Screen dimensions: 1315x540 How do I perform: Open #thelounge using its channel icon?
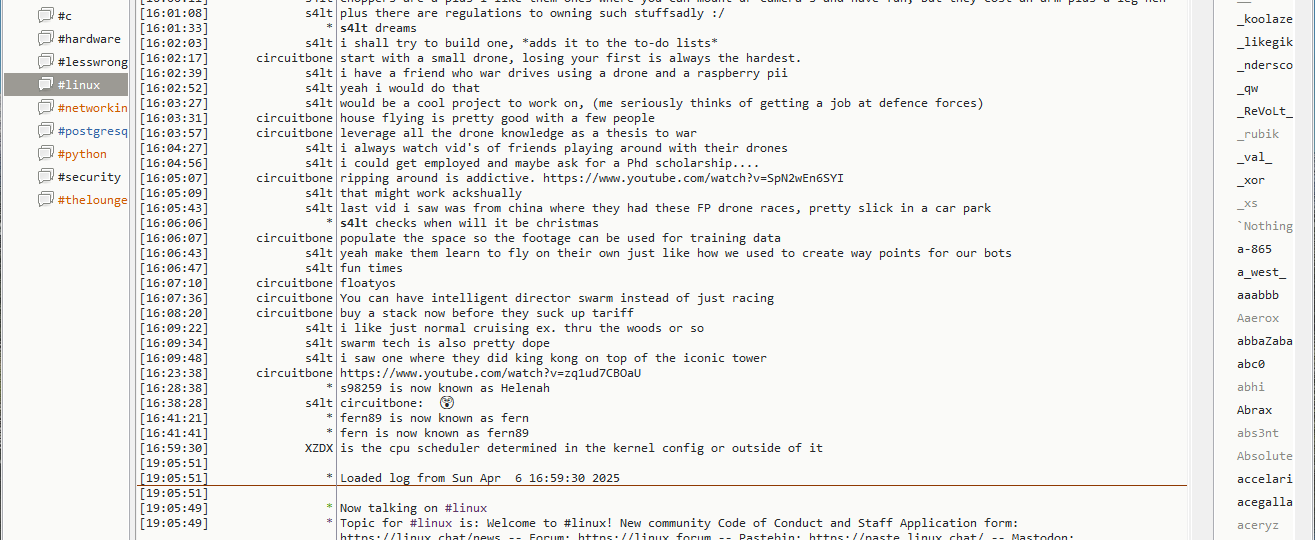point(45,200)
